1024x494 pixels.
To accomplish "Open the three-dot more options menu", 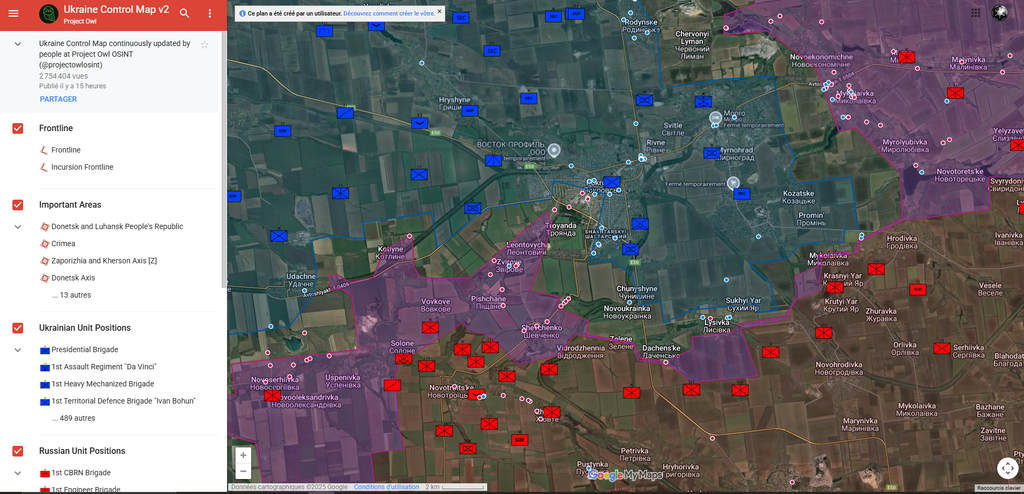I will [x=210, y=14].
